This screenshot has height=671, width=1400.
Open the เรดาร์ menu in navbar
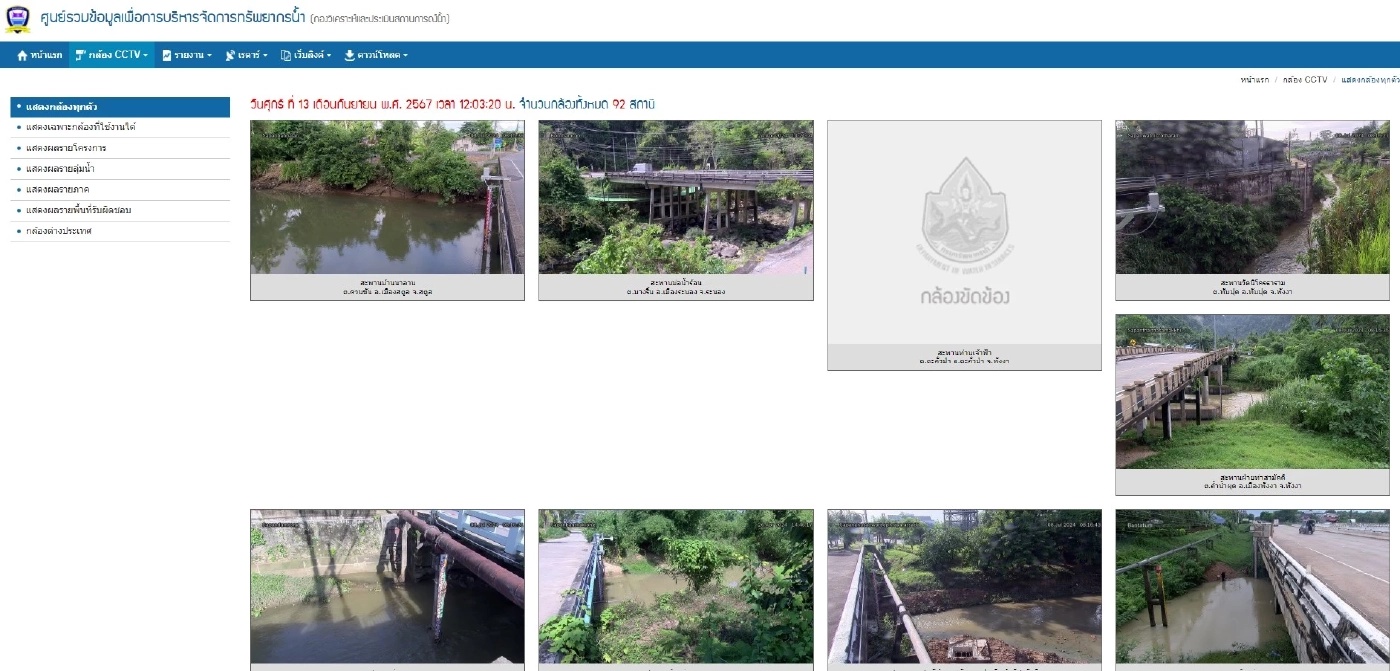pos(251,55)
